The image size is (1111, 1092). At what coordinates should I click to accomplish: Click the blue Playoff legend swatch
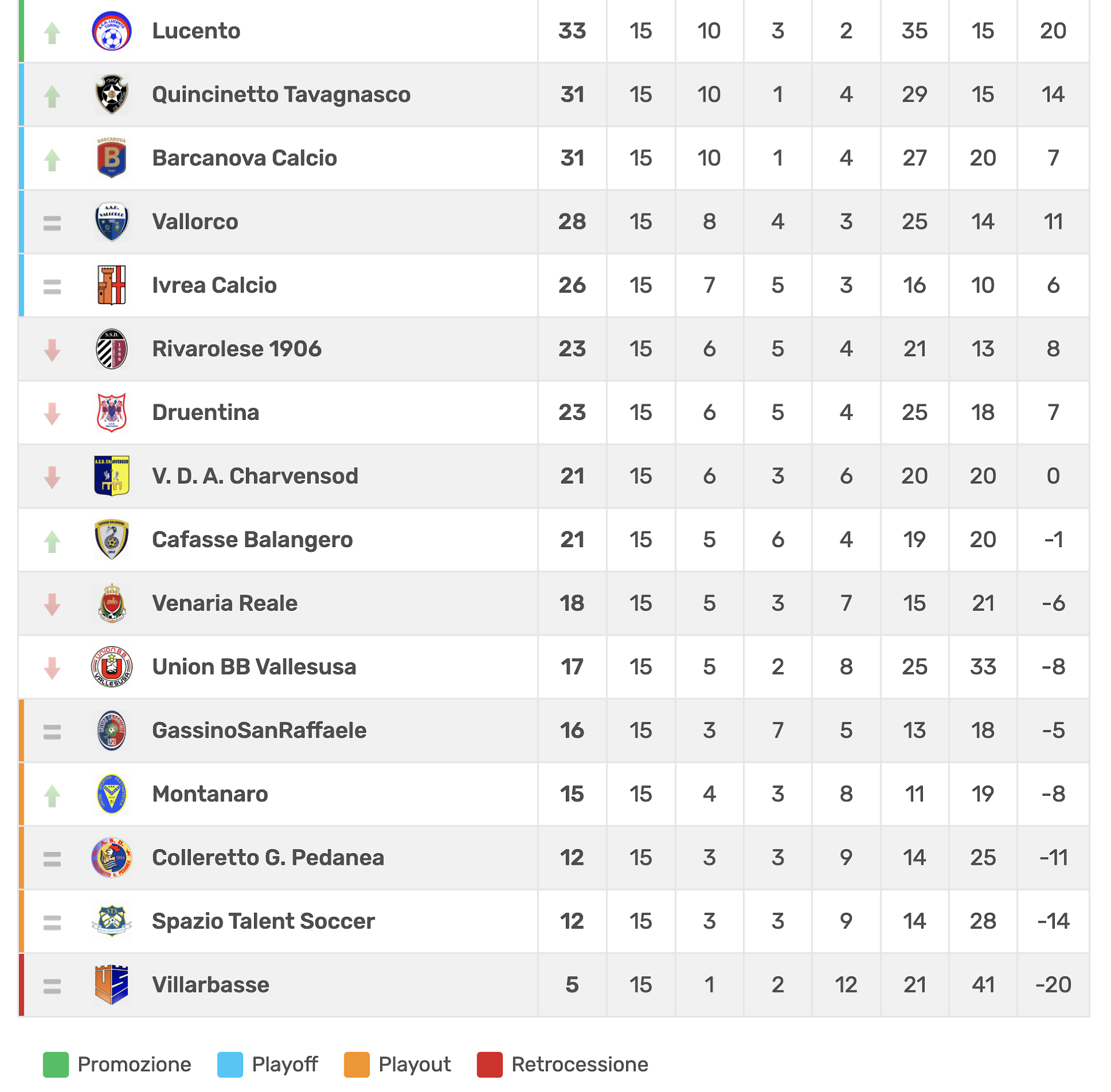[230, 1064]
